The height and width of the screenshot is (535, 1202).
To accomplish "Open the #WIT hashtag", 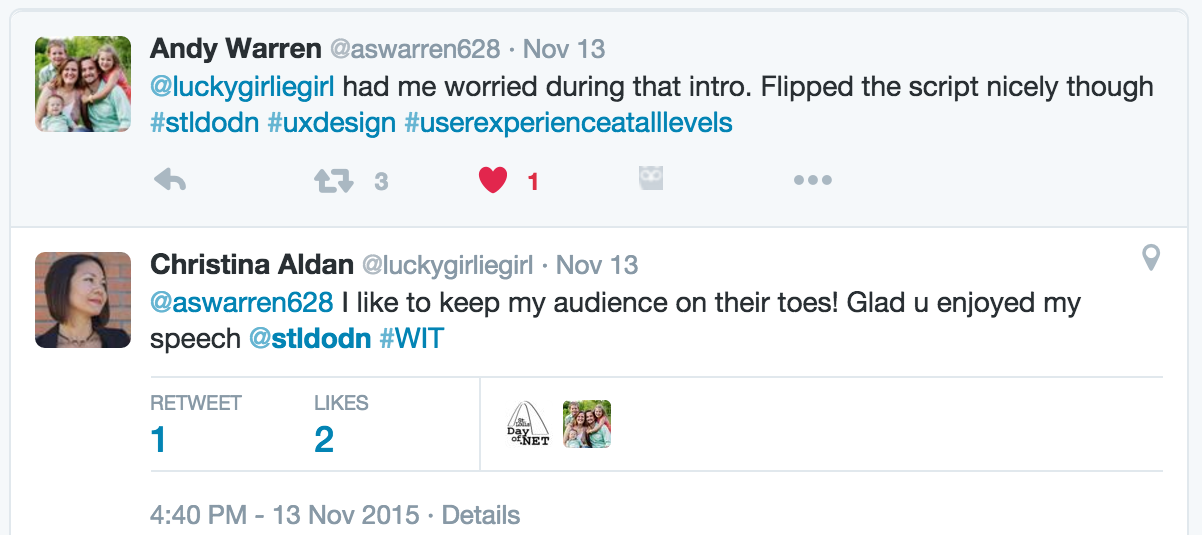I will coord(411,338).
